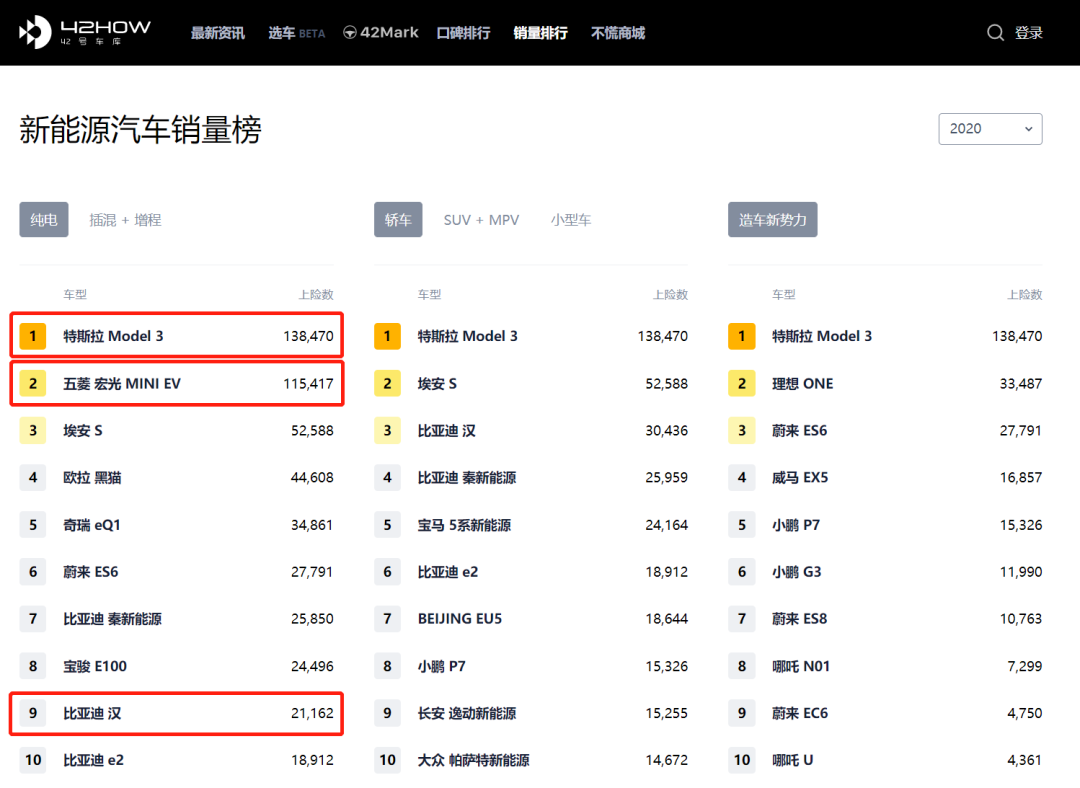The image size is (1080, 788).
Task: Open the search magnifier icon
Action: click(995, 32)
